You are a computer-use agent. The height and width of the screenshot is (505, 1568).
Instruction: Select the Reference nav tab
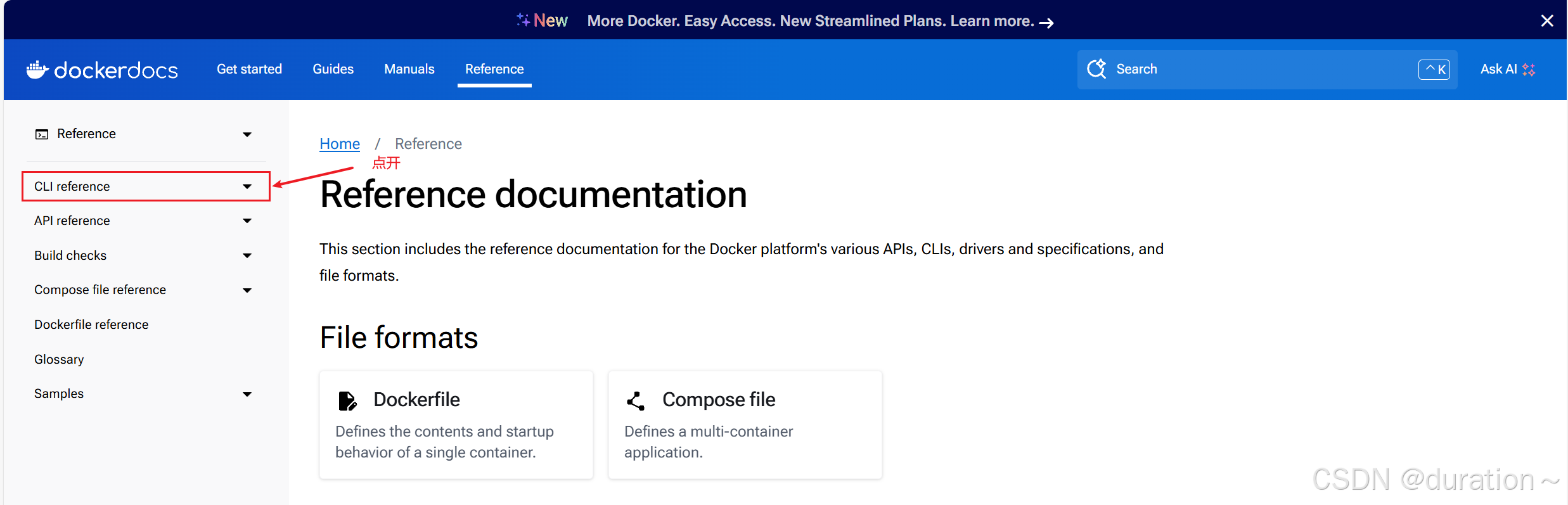click(494, 69)
